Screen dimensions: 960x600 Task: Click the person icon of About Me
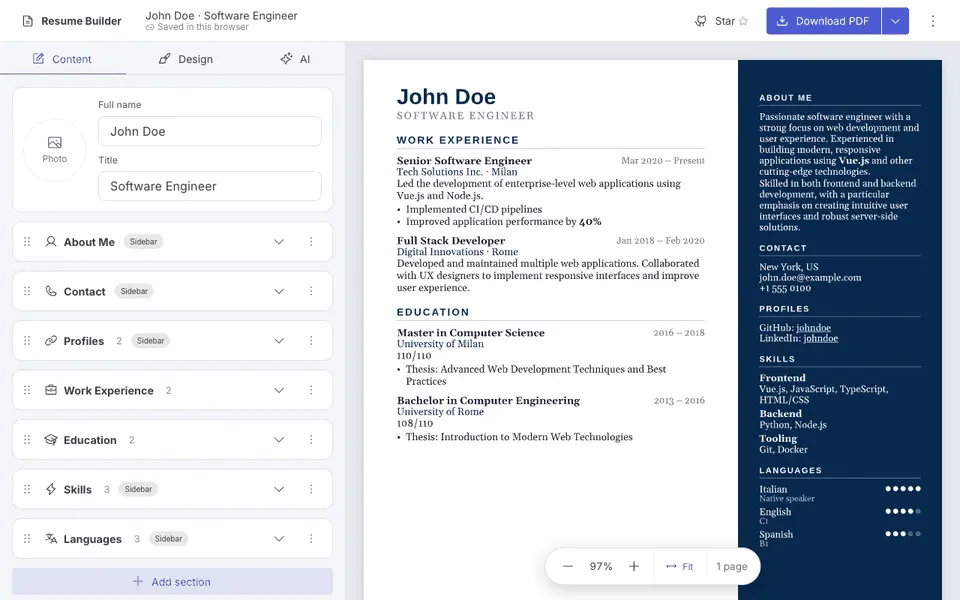(51, 242)
